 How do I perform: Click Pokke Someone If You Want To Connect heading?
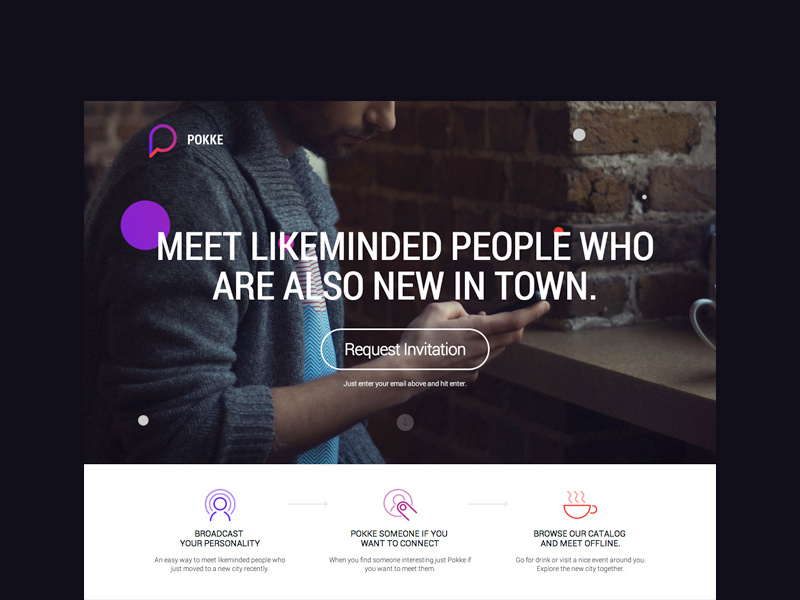pos(399,538)
